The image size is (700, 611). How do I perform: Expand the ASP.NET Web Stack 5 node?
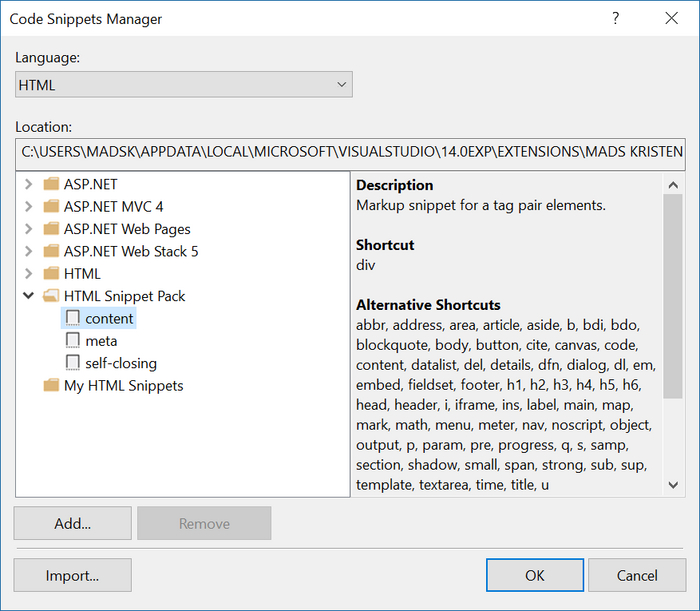[x=28, y=251]
